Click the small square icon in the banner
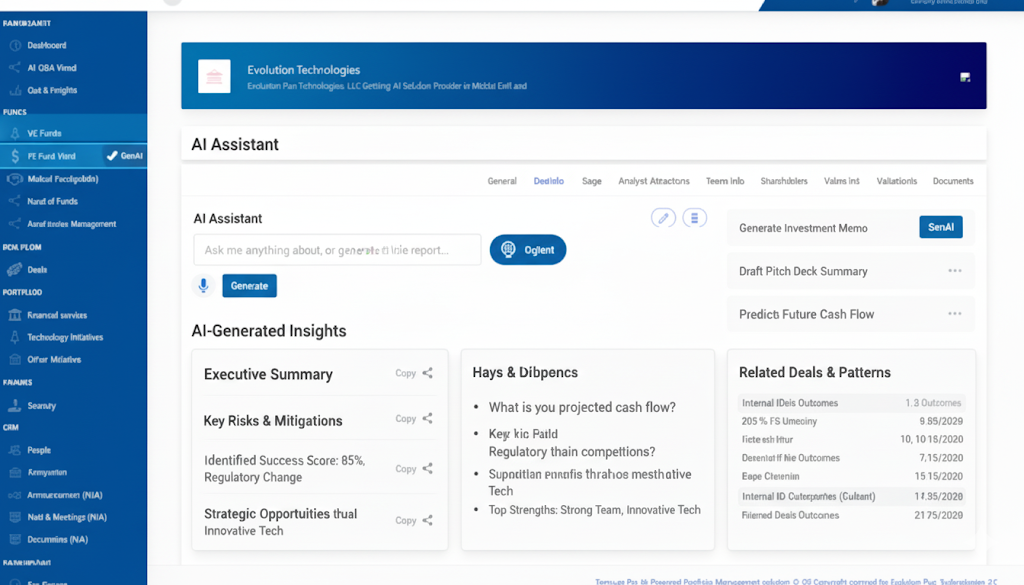 [965, 77]
